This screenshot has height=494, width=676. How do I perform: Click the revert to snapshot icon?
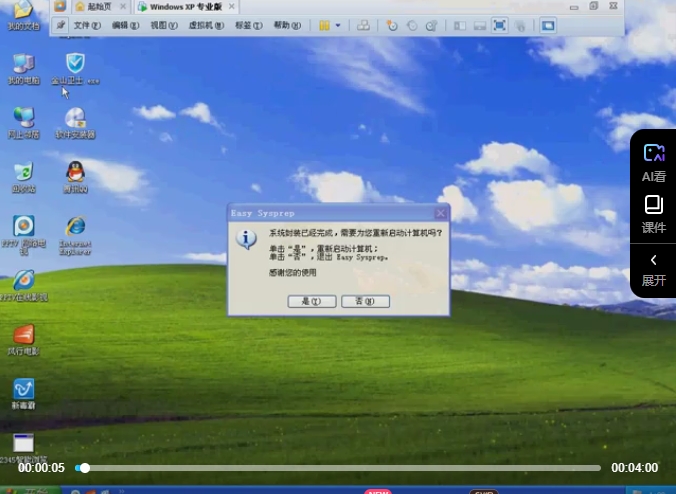(412, 25)
